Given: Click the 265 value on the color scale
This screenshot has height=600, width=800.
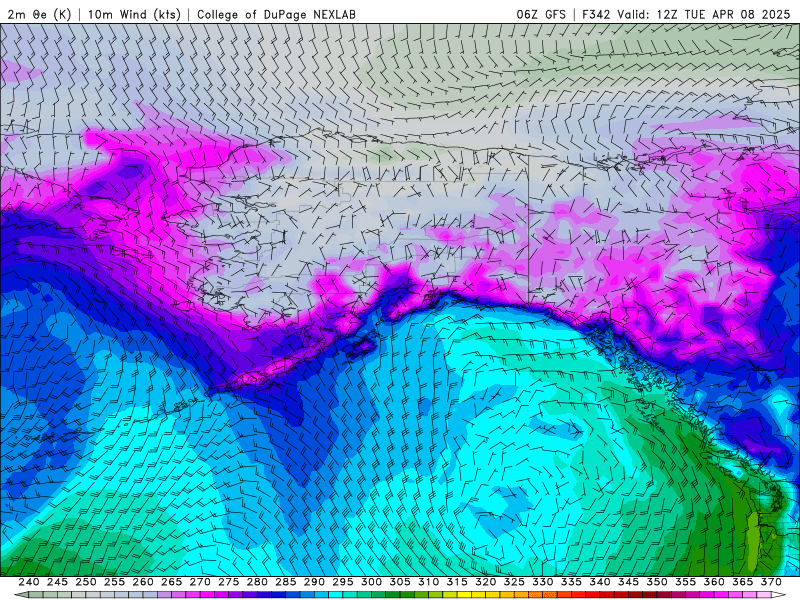Looking at the screenshot, I should pyautogui.click(x=171, y=582).
